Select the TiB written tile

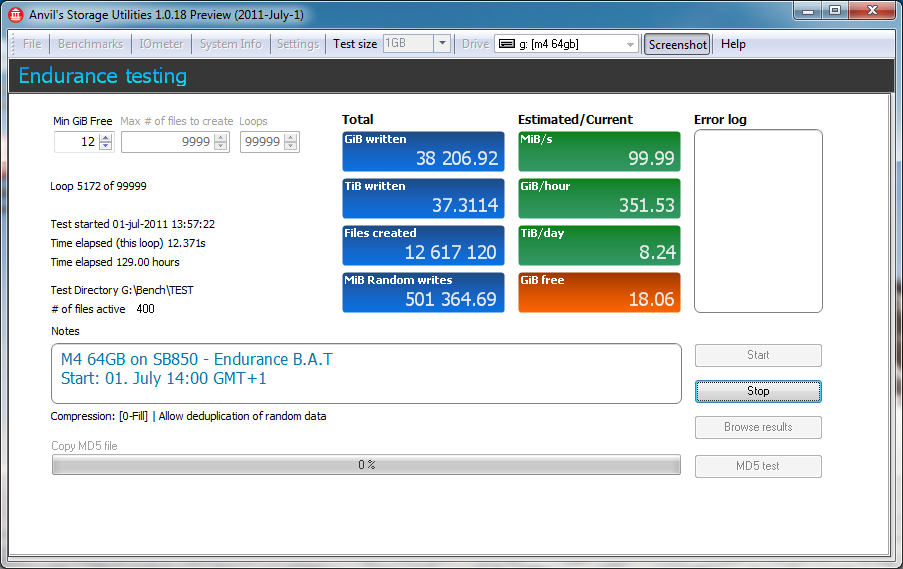click(x=423, y=199)
